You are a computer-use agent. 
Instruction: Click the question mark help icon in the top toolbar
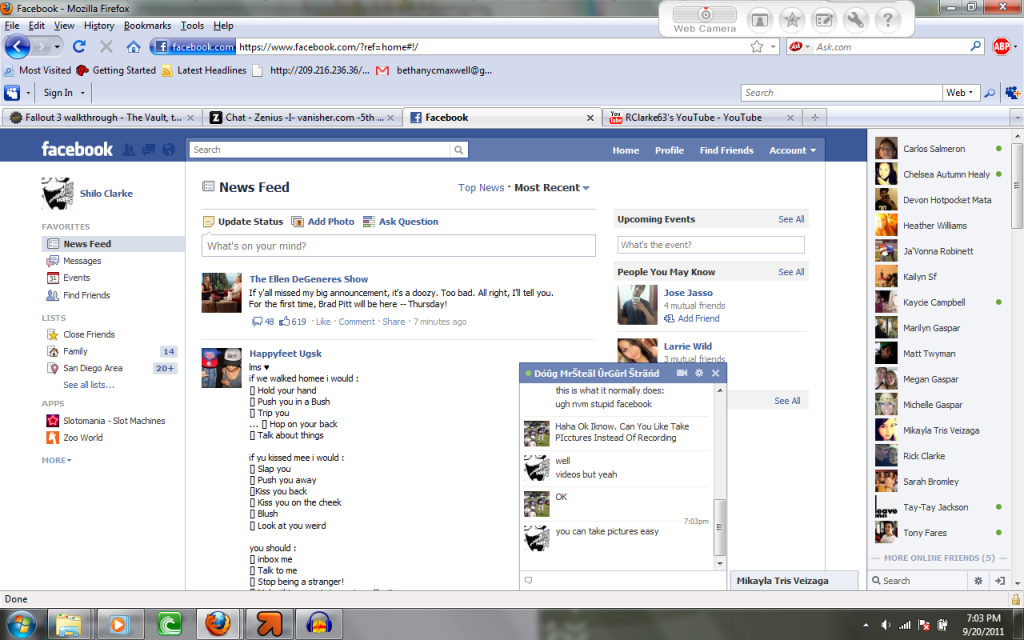point(888,20)
